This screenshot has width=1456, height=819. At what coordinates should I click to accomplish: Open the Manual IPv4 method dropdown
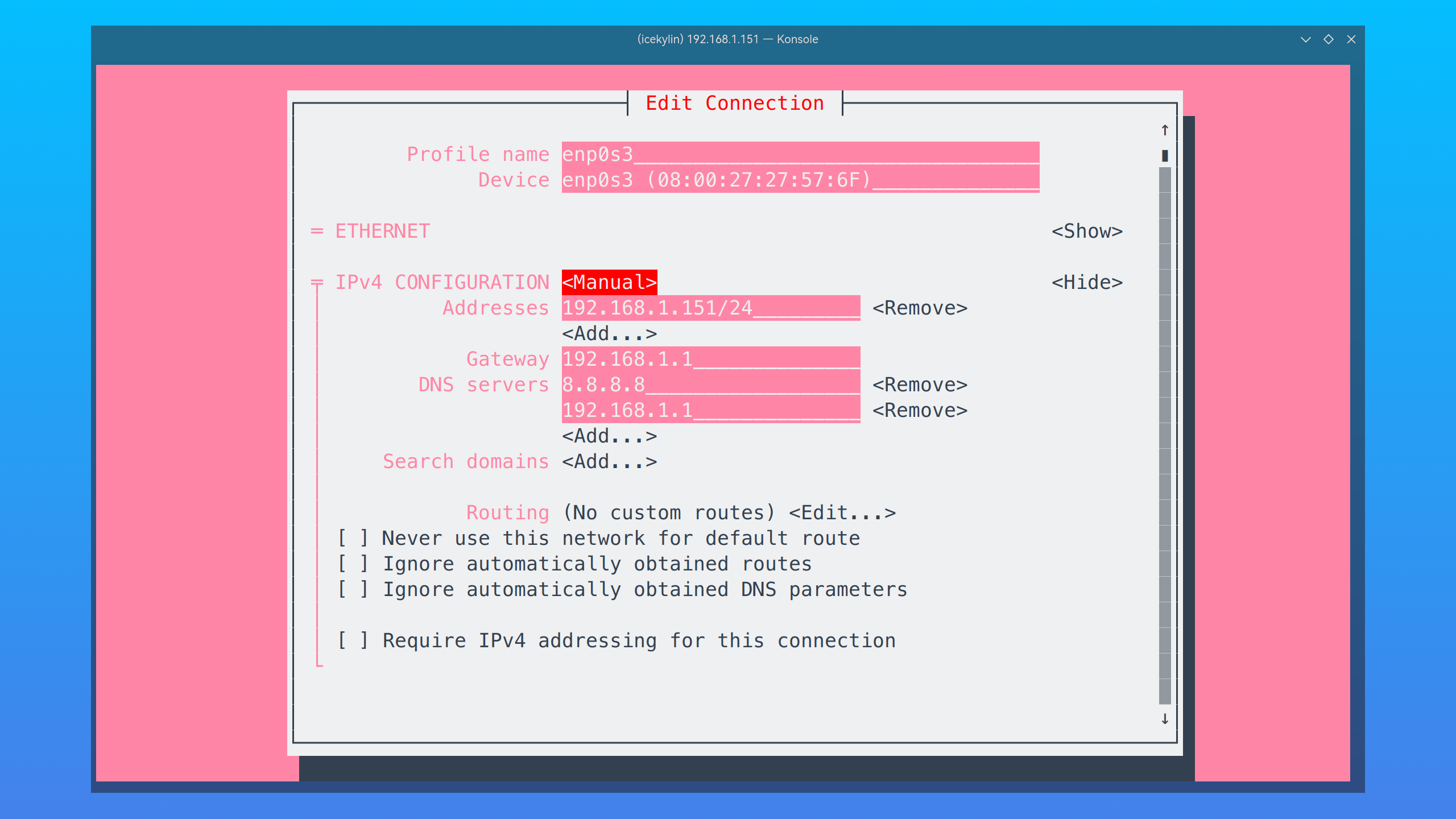point(609,282)
